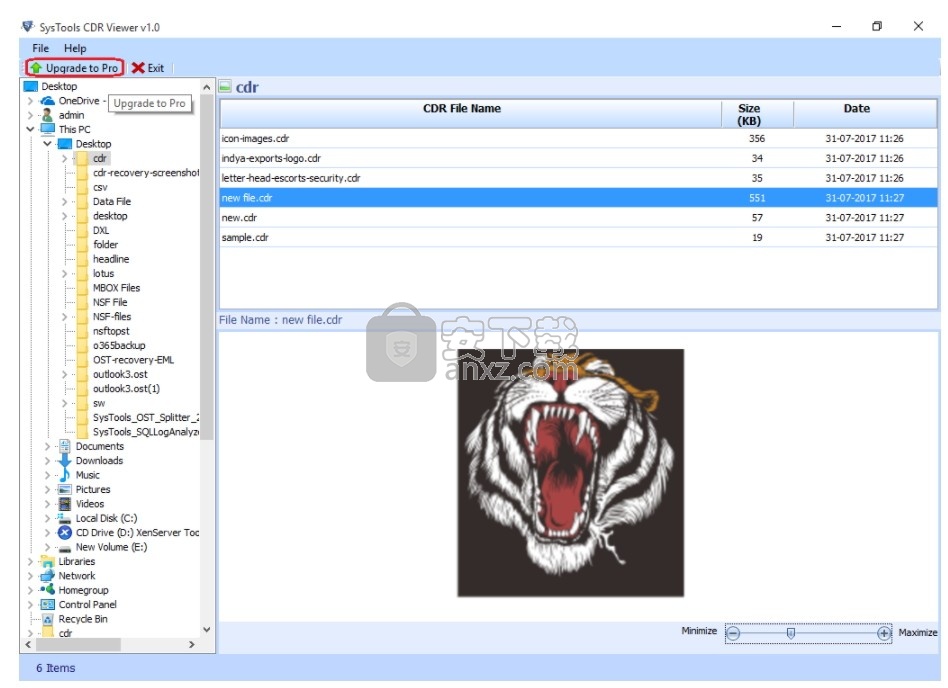Select the nsftopst folder
This screenshot has height=688, width=948.
(x=111, y=331)
